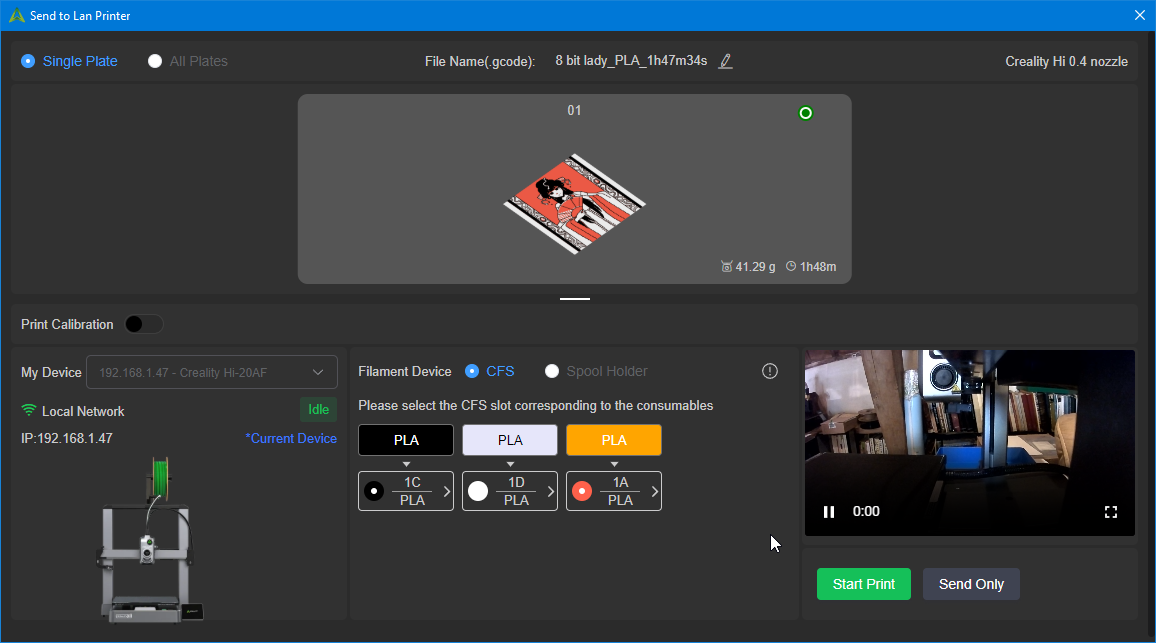The width and height of the screenshot is (1156, 643).
Task: Click the green circle on plate 01
Action: 806,113
